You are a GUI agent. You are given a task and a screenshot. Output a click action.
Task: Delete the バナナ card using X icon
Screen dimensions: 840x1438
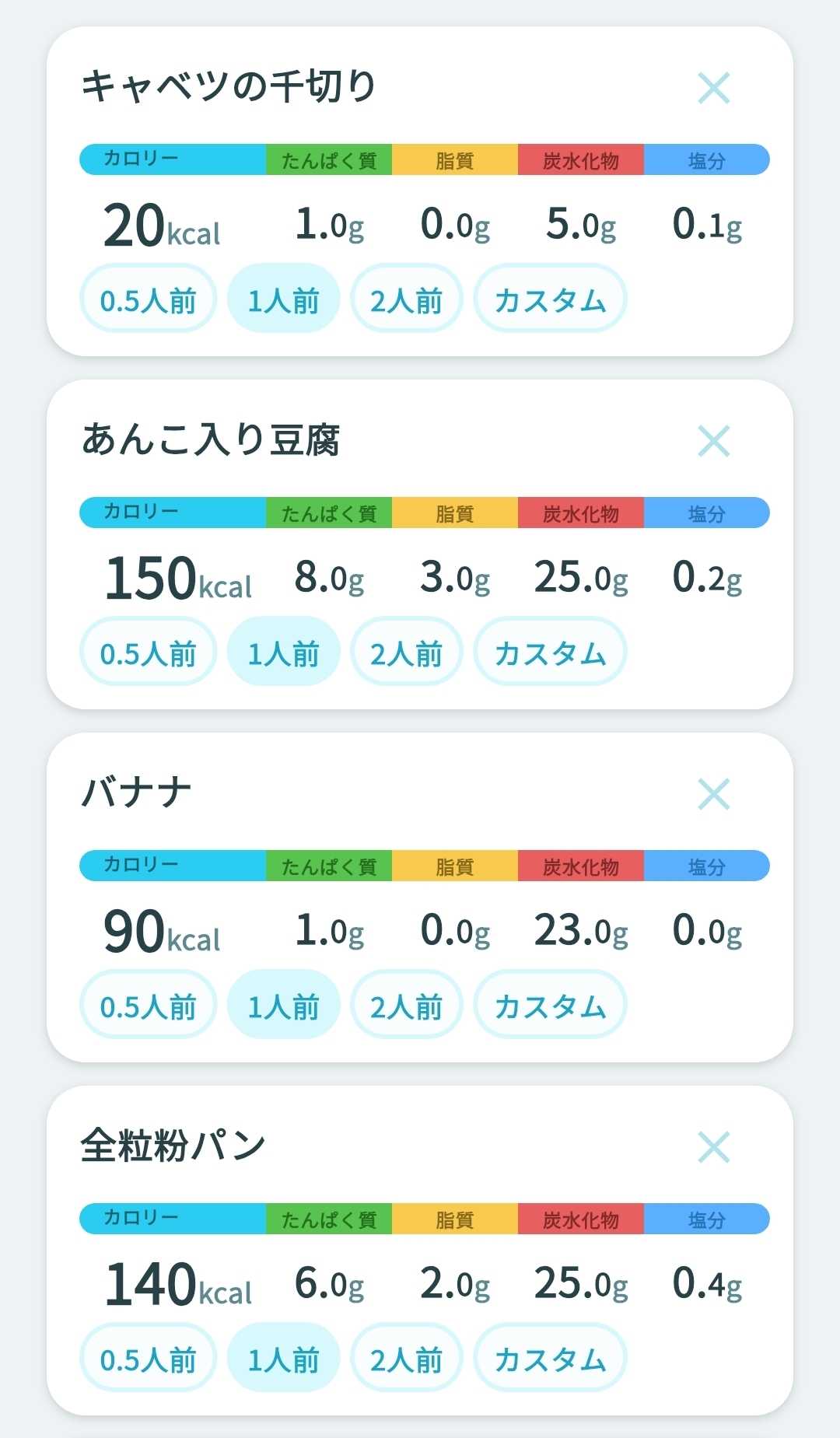click(x=714, y=794)
